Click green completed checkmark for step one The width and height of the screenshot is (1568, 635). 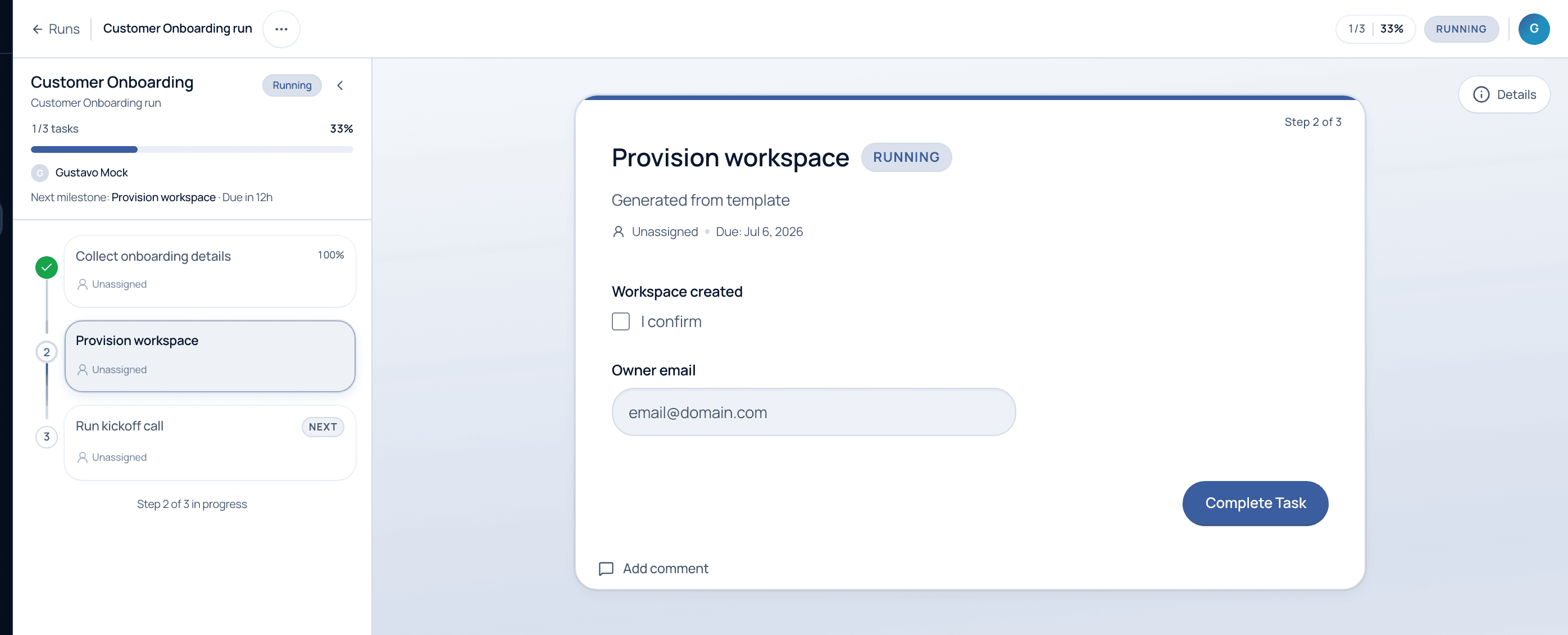(x=46, y=267)
